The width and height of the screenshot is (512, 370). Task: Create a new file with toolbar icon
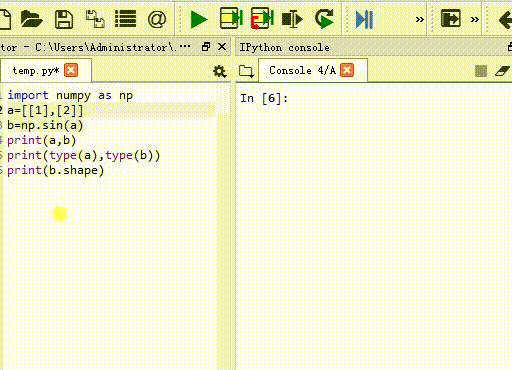[5, 19]
